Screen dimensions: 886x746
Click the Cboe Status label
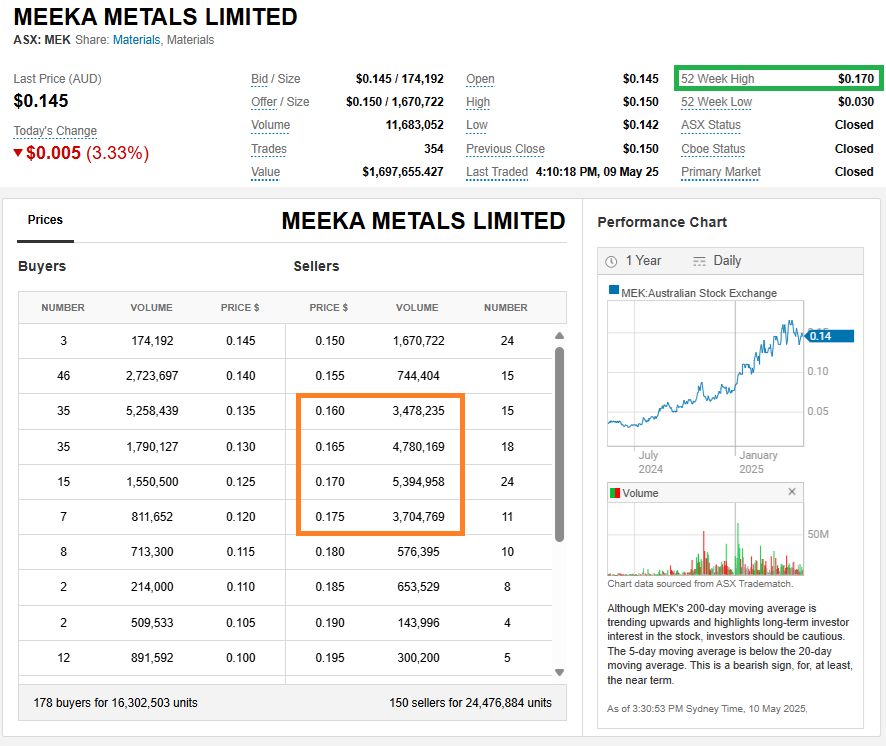(713, 149)
